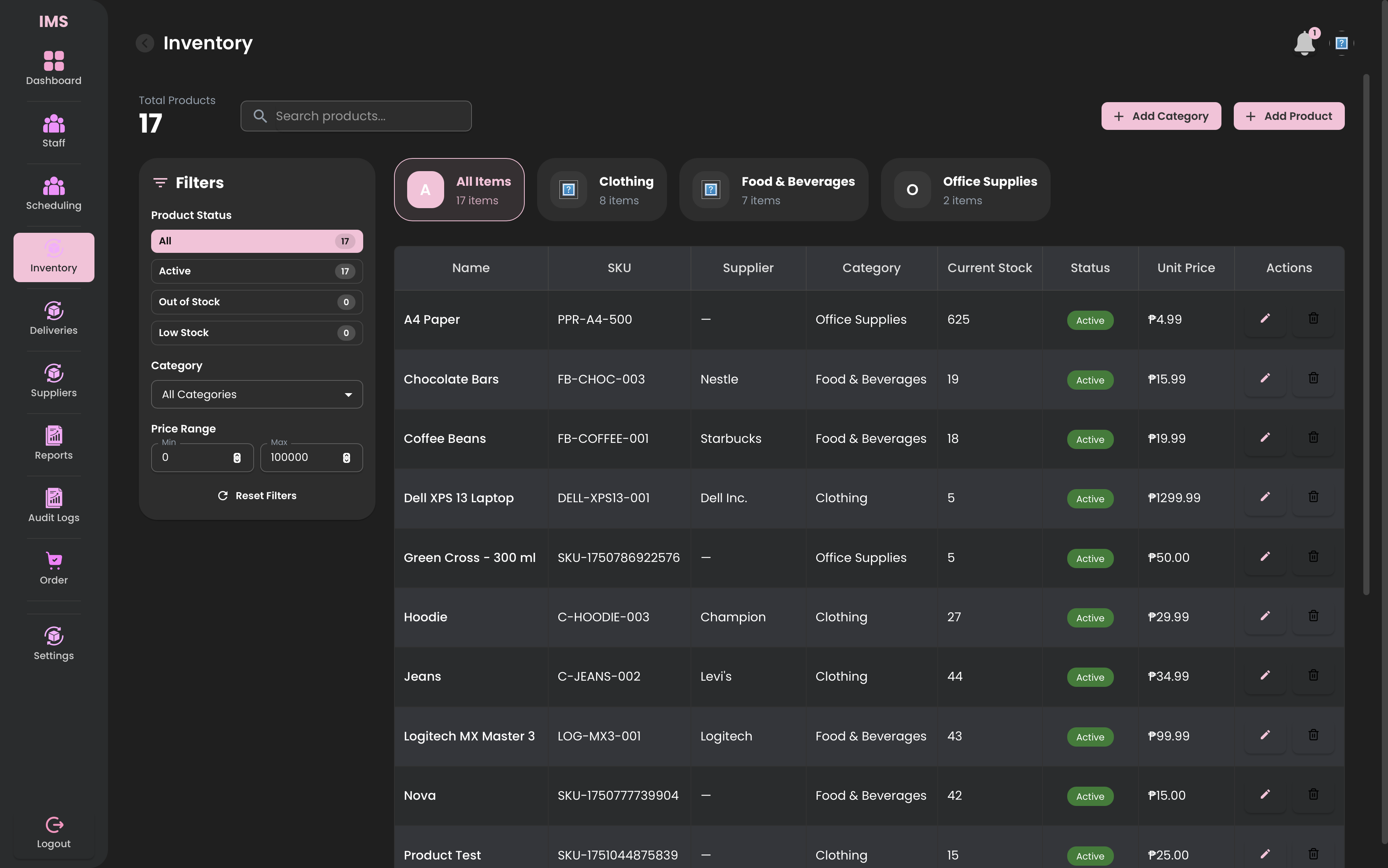Filter by Out of Stock status
The height and width of the screenshot is (868, 1388).
coord(257,302)
